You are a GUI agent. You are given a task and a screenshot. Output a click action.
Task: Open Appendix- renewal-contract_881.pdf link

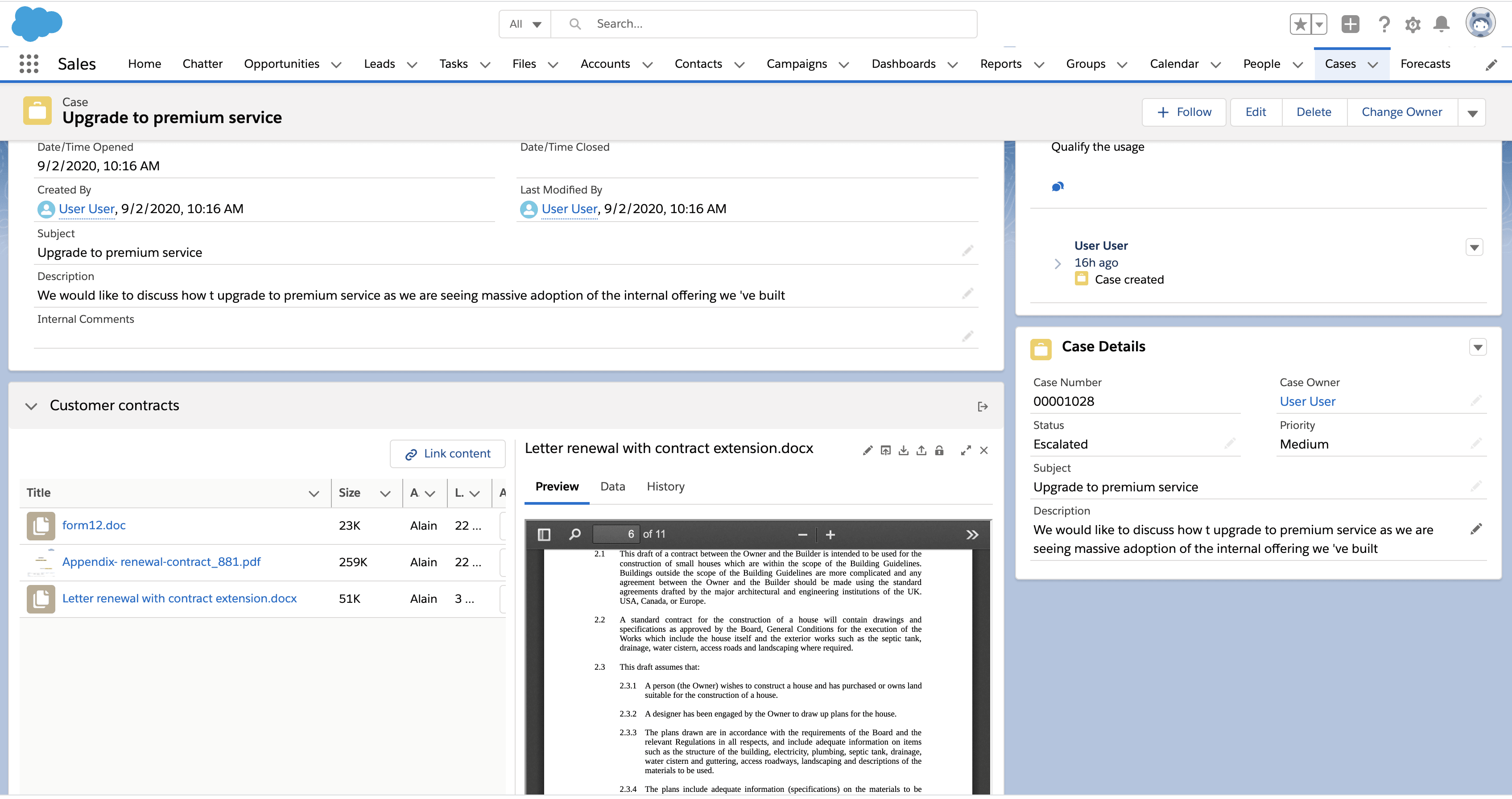point(161,562)
